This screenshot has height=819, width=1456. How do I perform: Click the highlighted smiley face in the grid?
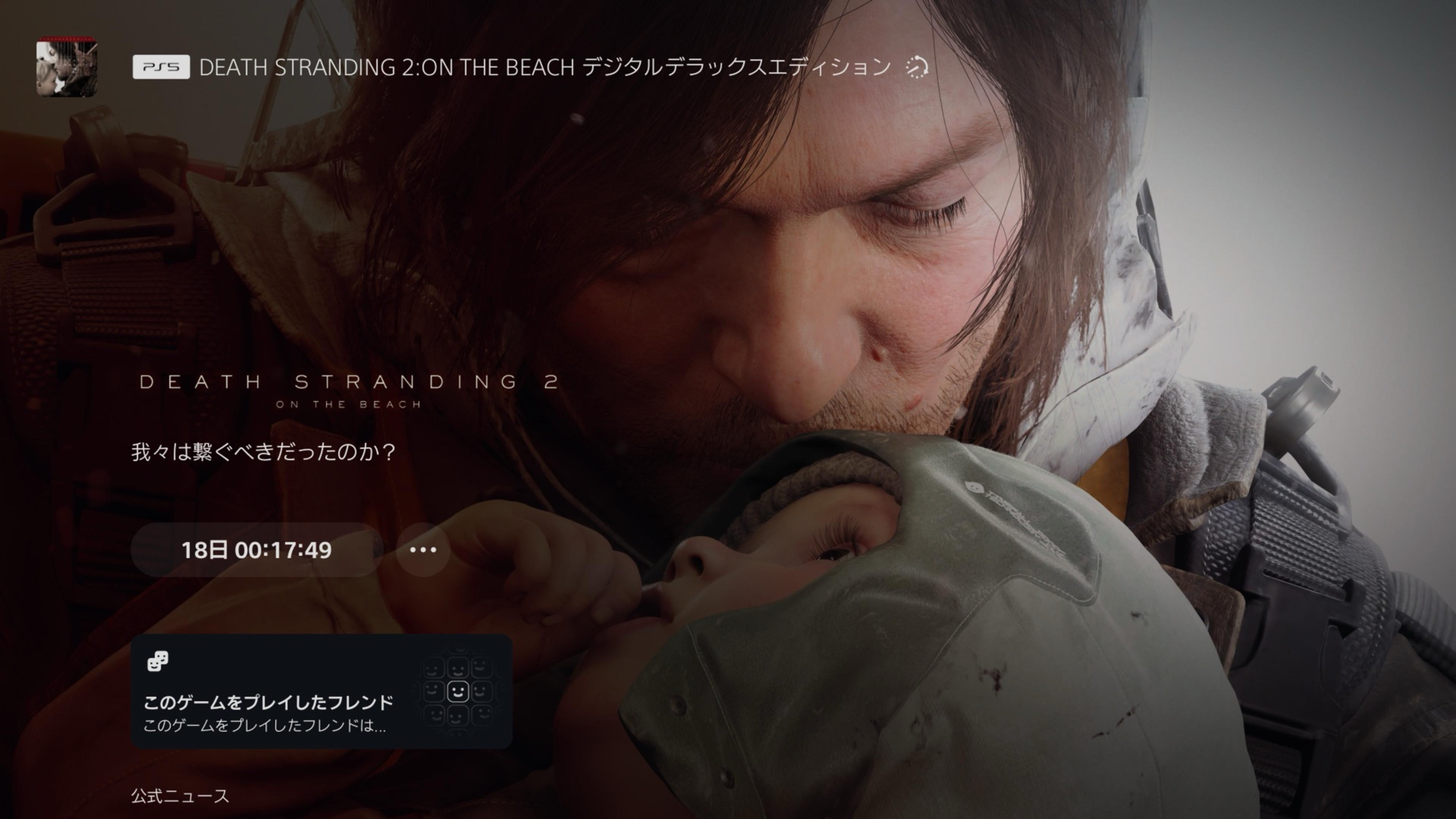click(458, 692)
